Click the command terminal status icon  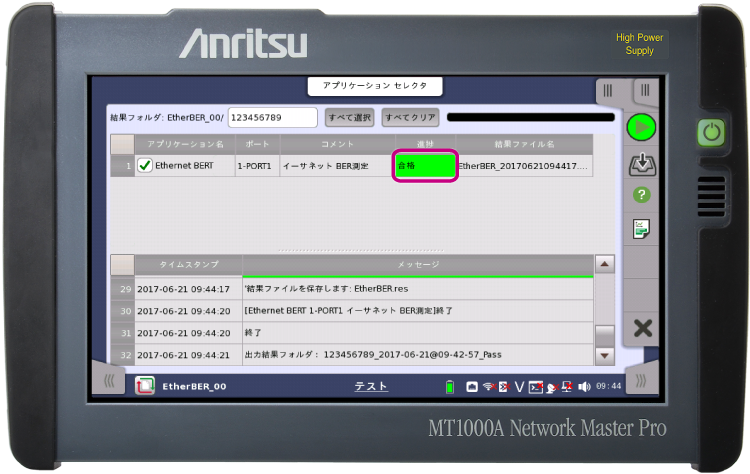536,386
